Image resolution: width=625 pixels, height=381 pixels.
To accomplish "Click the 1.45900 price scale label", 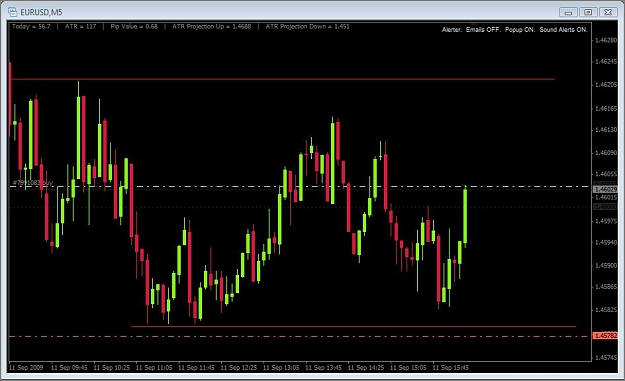I will click(x=605, y=265).
